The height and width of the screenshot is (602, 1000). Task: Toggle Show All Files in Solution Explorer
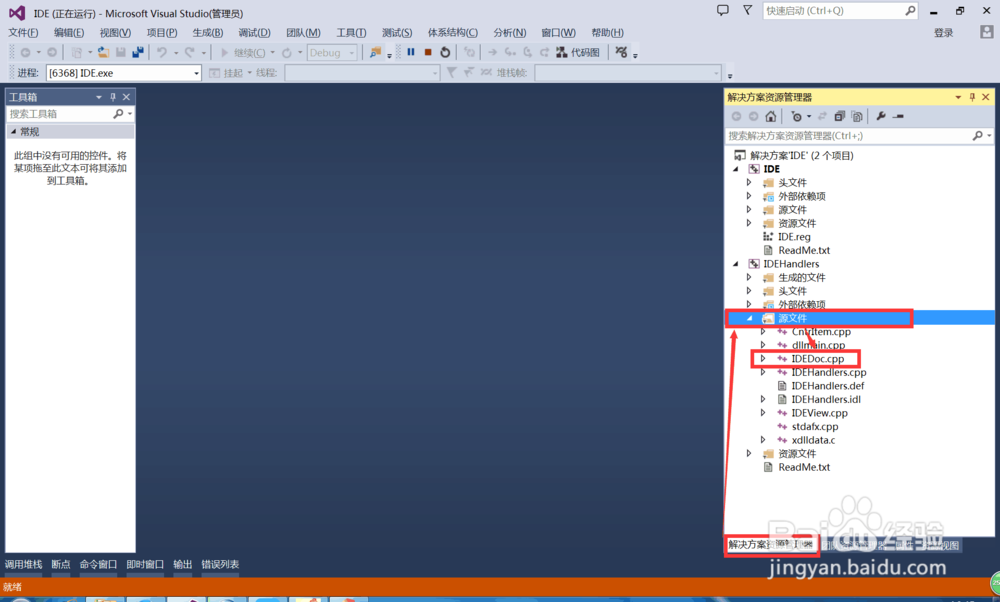tap(857, 115)
